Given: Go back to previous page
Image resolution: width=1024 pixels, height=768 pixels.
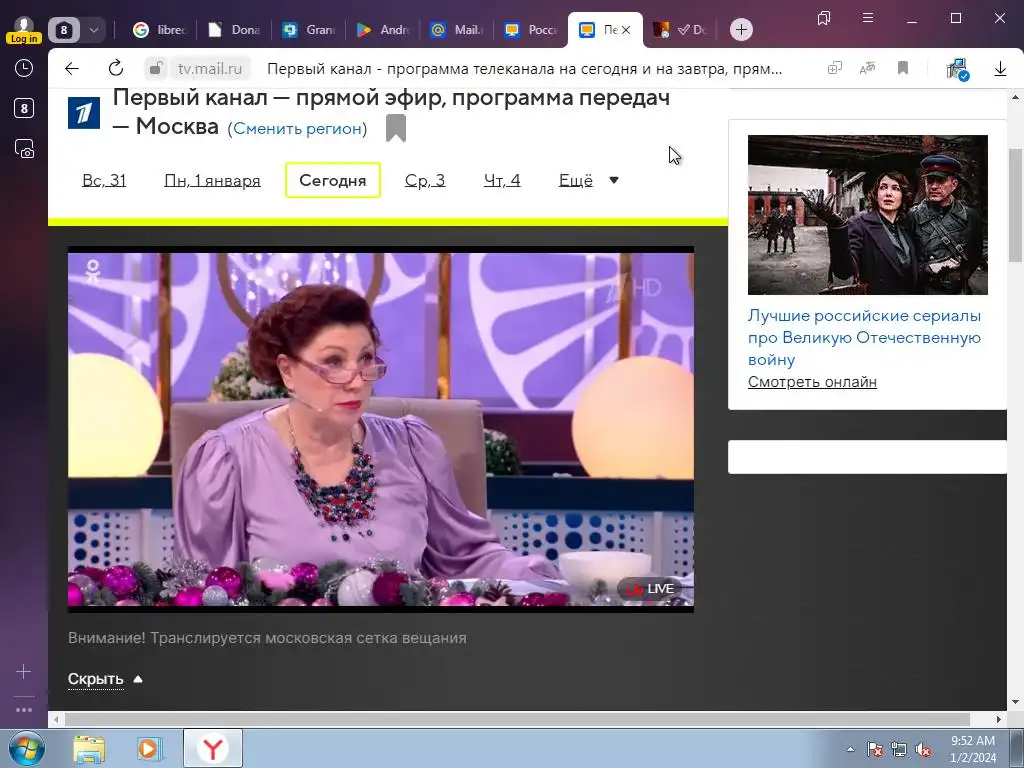Looking at the screenshot, I should click(72, 69).
